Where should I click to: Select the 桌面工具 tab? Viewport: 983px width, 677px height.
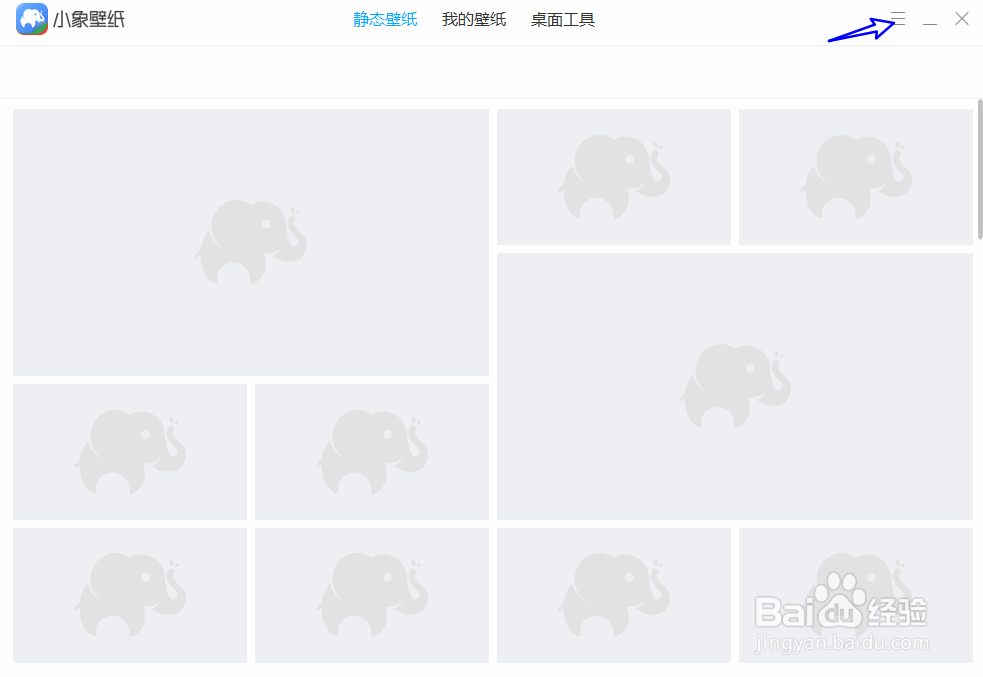563,19
